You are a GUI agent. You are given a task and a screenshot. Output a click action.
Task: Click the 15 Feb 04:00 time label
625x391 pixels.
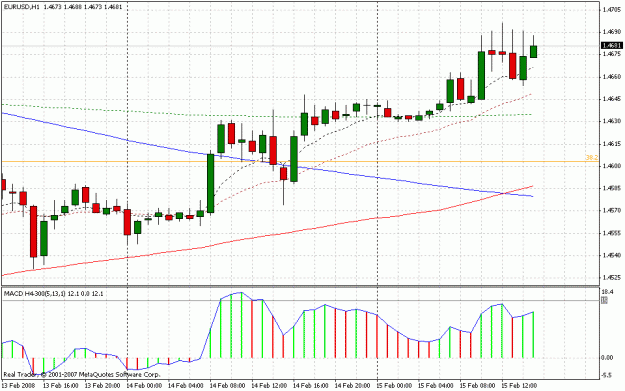point(436,386)
